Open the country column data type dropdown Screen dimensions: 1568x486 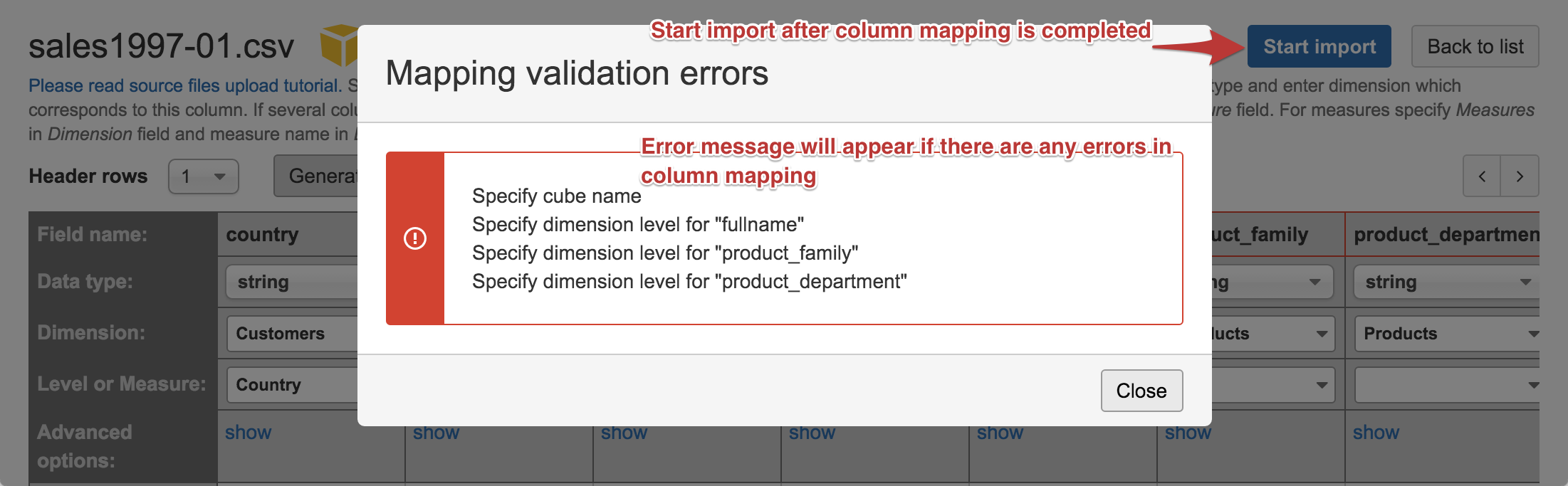(292, 282)
